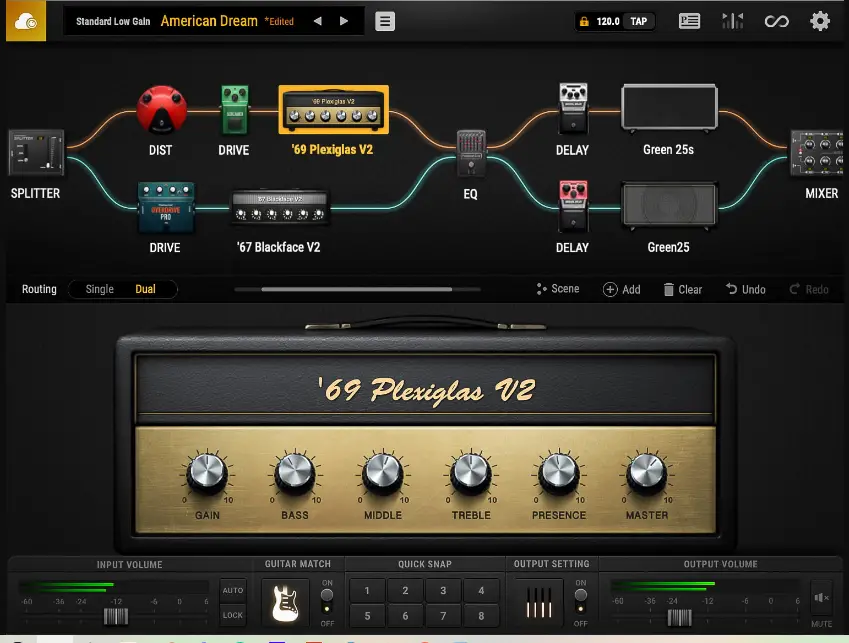Select the '69 Plexiglas V2 amp in chain

tap(334, 109)
